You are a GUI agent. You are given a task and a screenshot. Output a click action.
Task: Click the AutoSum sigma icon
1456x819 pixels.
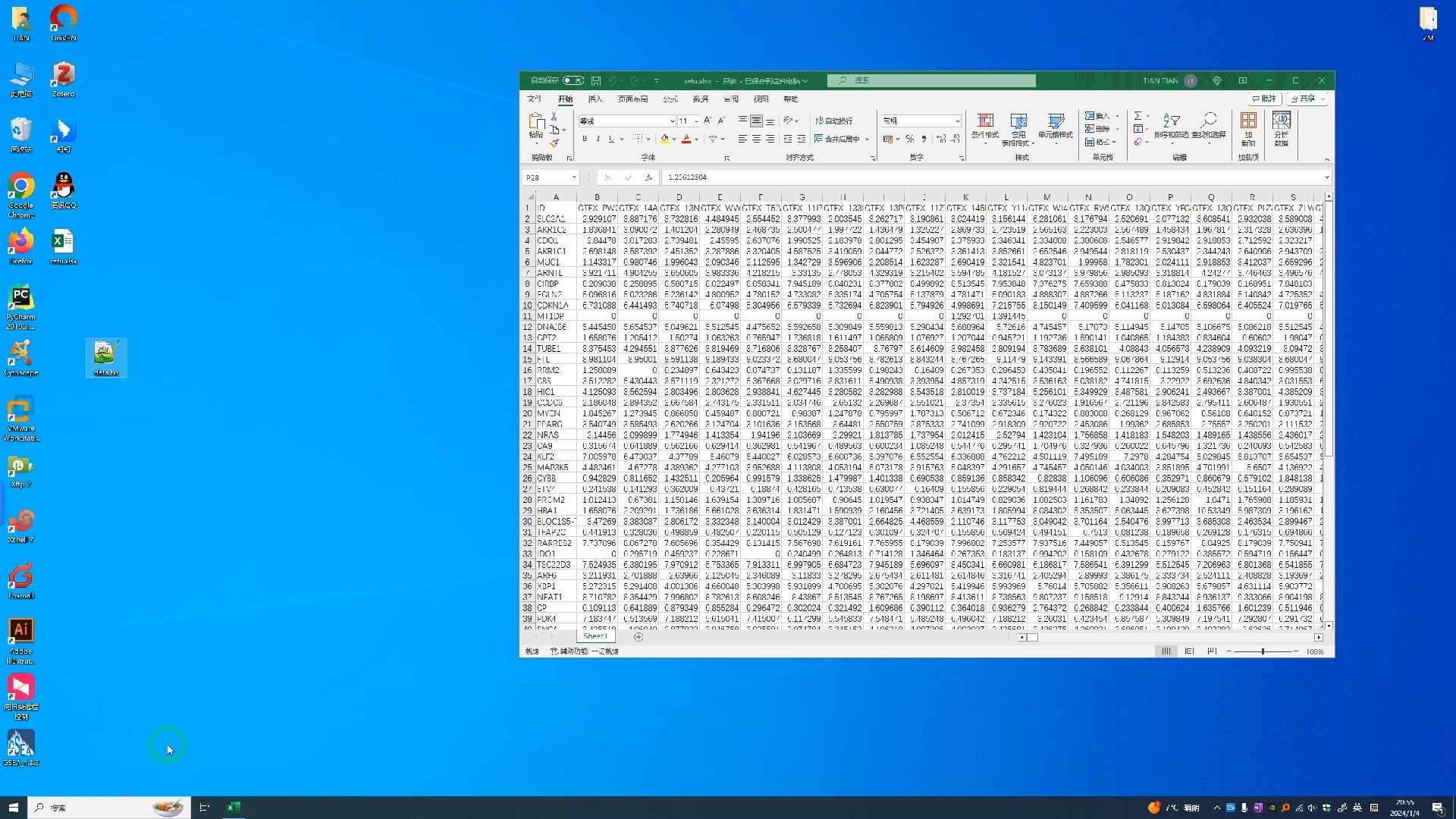click(1137, 116)
